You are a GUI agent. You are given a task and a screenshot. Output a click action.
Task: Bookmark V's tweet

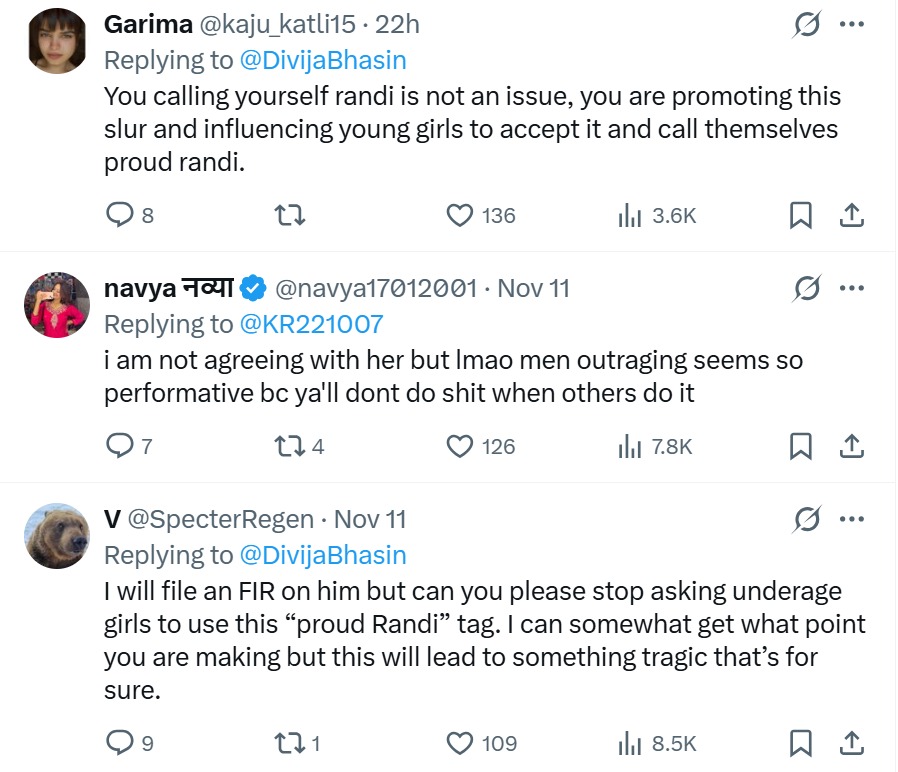(x=800, y=742)
